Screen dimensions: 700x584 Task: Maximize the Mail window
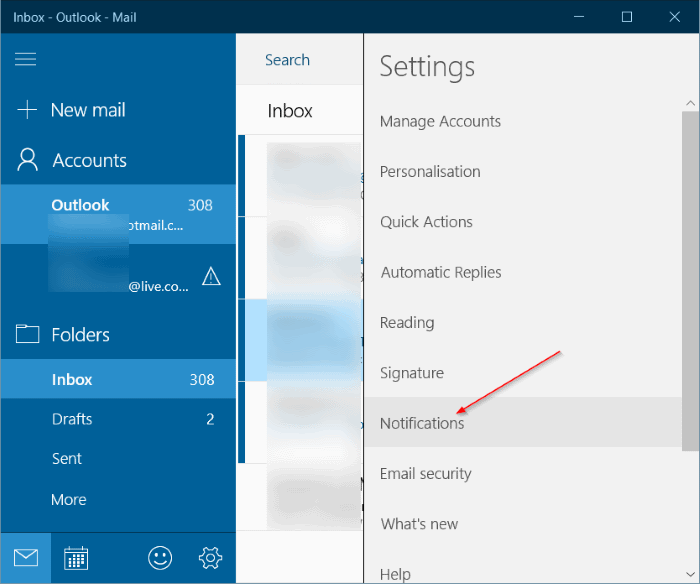[627, 17]
